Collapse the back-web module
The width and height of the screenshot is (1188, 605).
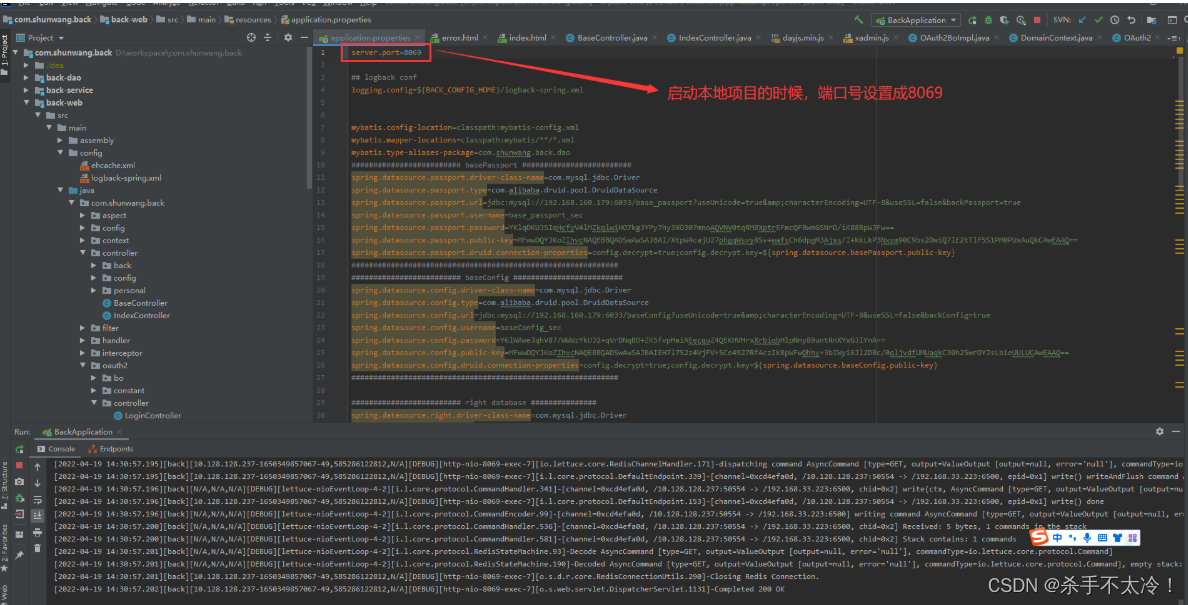[x=27, y=102]
